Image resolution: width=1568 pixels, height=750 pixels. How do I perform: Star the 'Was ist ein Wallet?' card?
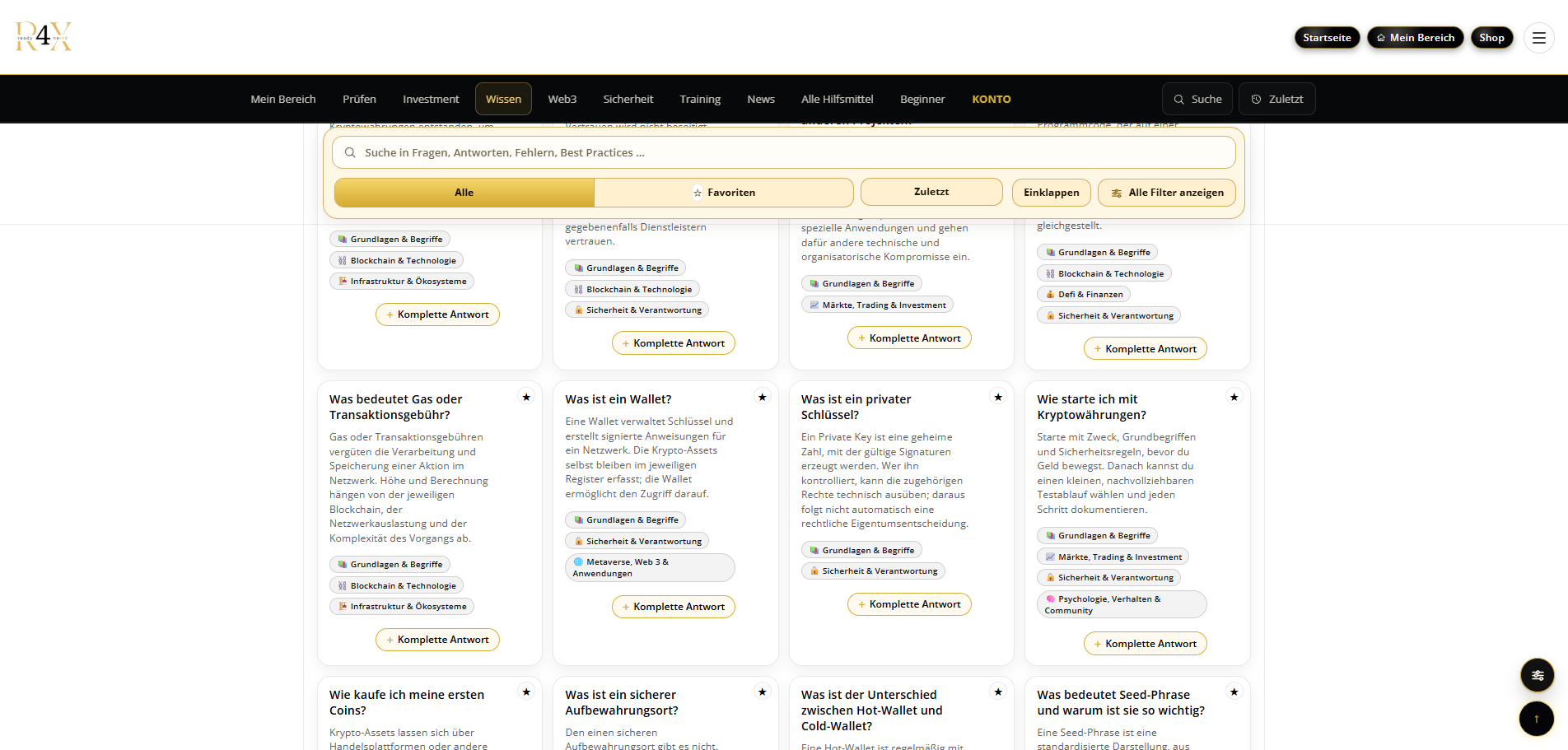click(763, 397)
